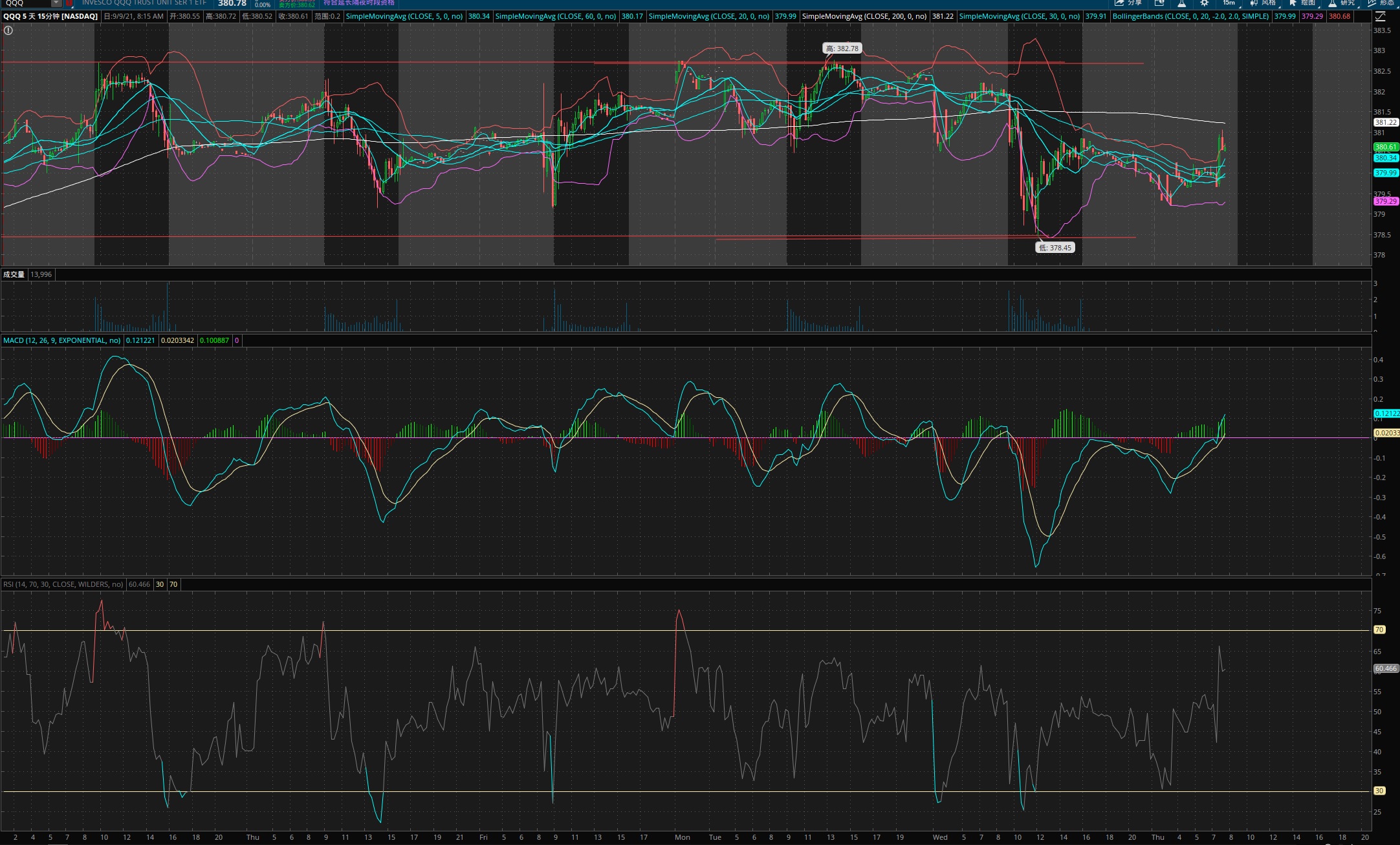Select the BollingerBands study label
Image resolution: width=1400 pixels, height=845 pixels.
[x=1191, y=16]
